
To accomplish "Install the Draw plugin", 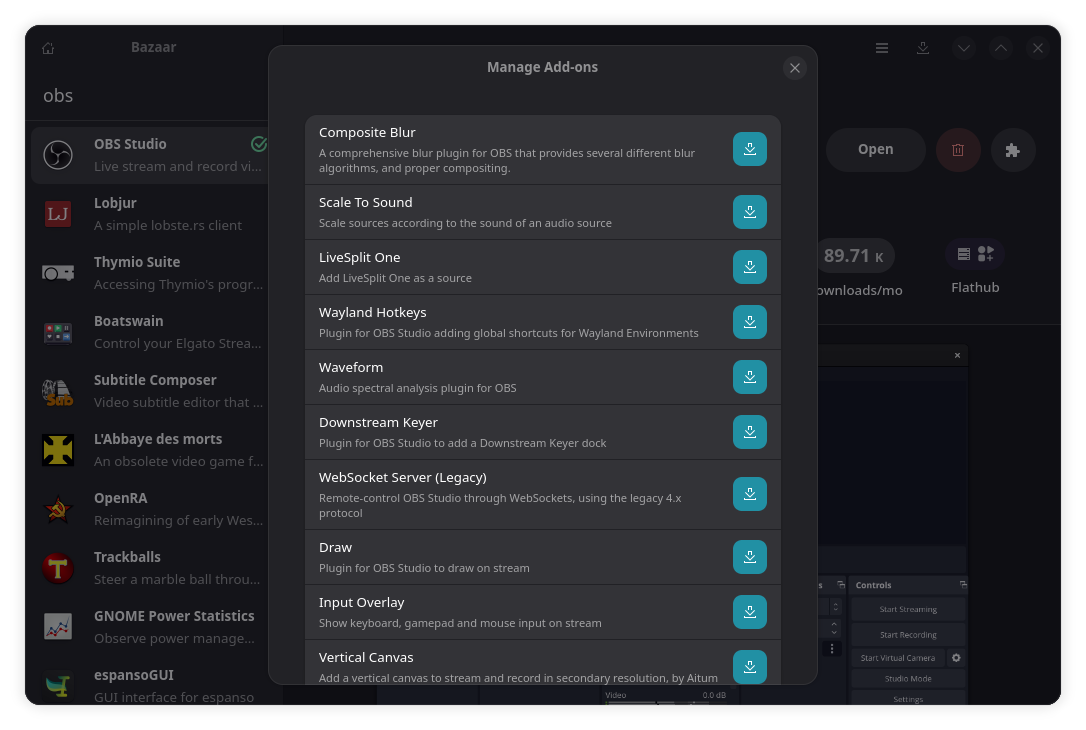I will point(750,557).
